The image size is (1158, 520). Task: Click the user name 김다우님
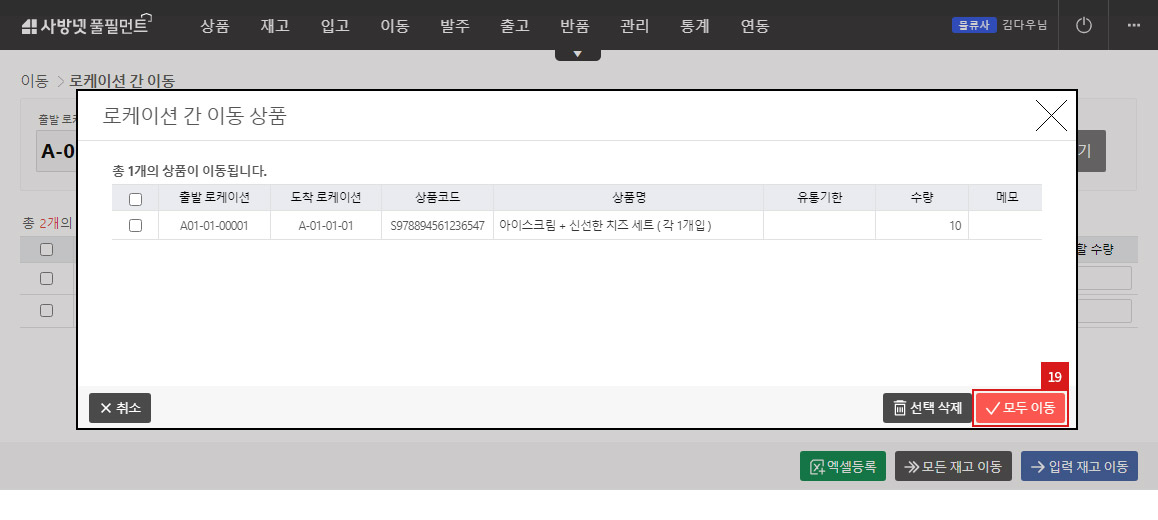(x=1024, y=25)
